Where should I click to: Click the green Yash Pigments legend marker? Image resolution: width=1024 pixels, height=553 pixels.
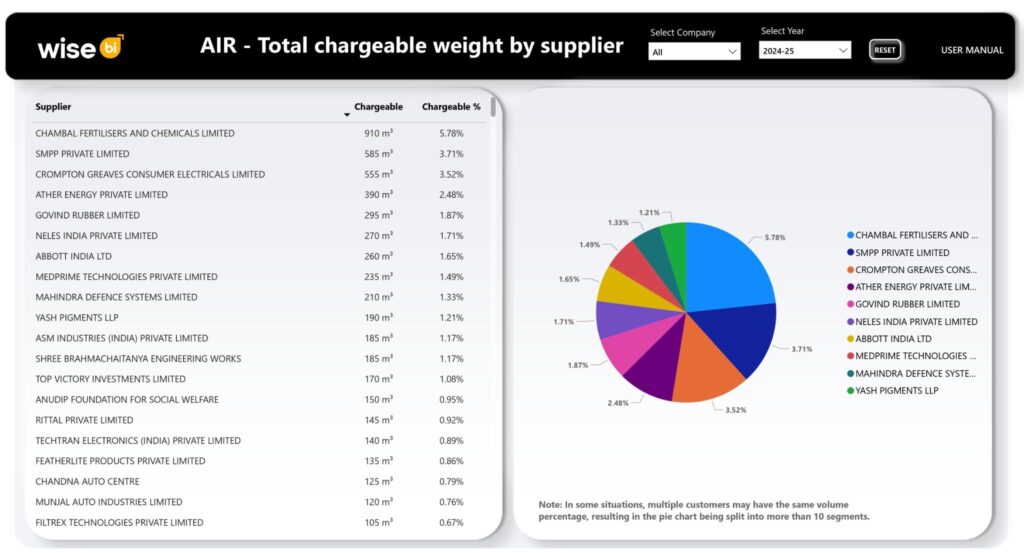click(x=850, y=390)
